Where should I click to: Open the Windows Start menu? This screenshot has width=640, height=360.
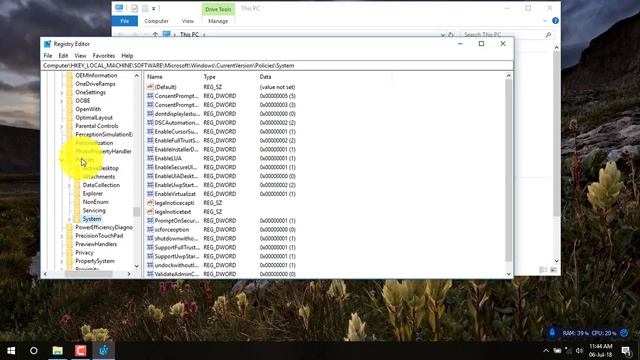point(11,351)
